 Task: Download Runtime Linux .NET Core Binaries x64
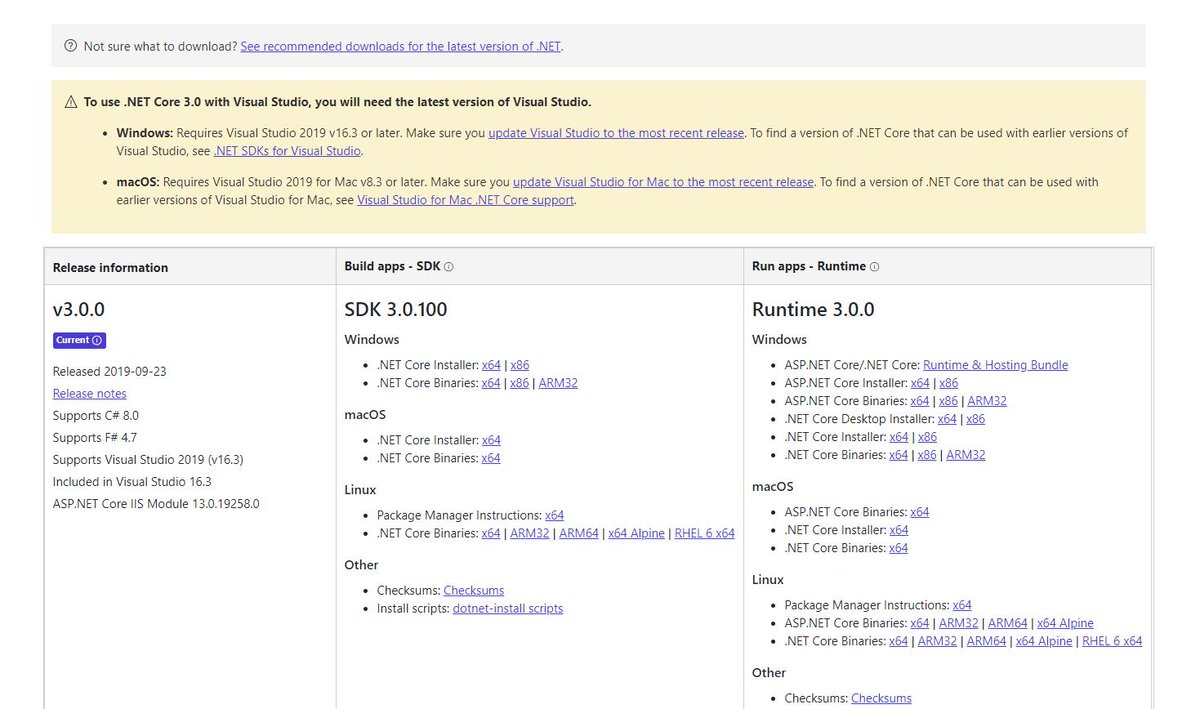(899, 641)
